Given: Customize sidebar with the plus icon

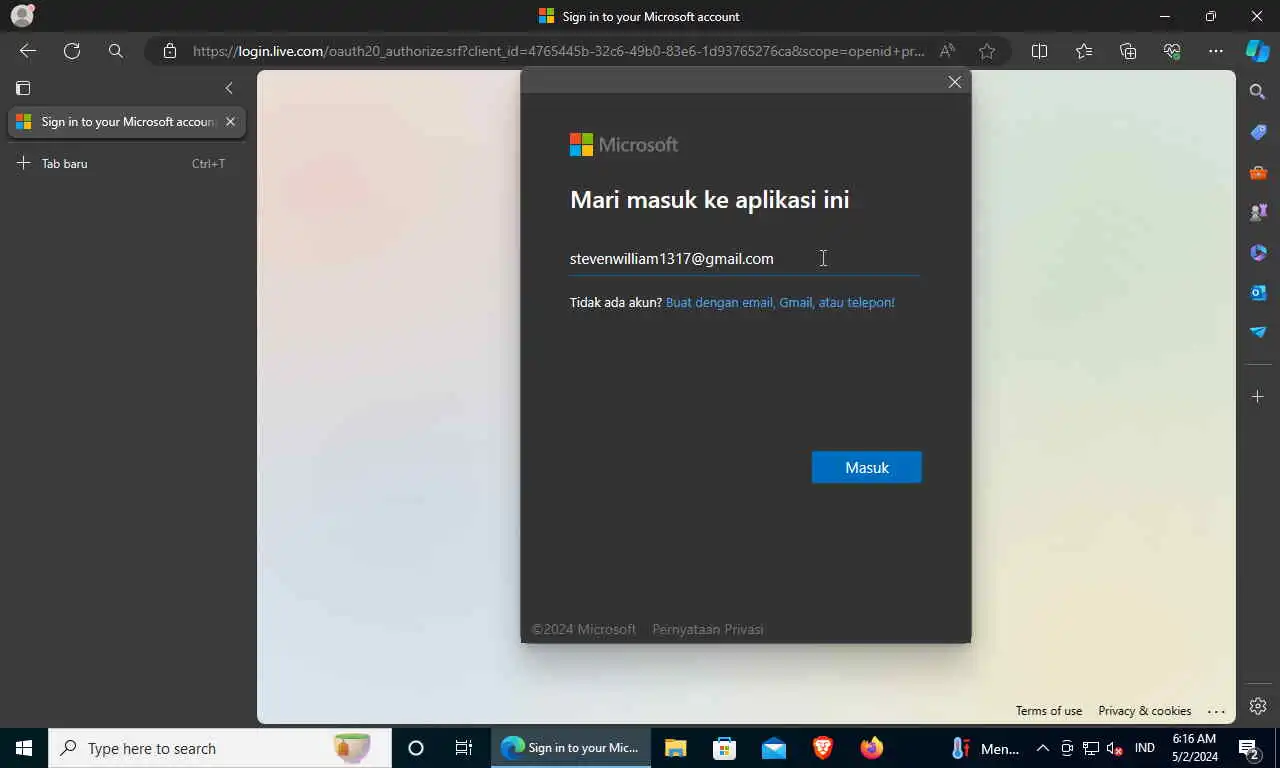Looking at the screenshot, I should coord(1258,397).
